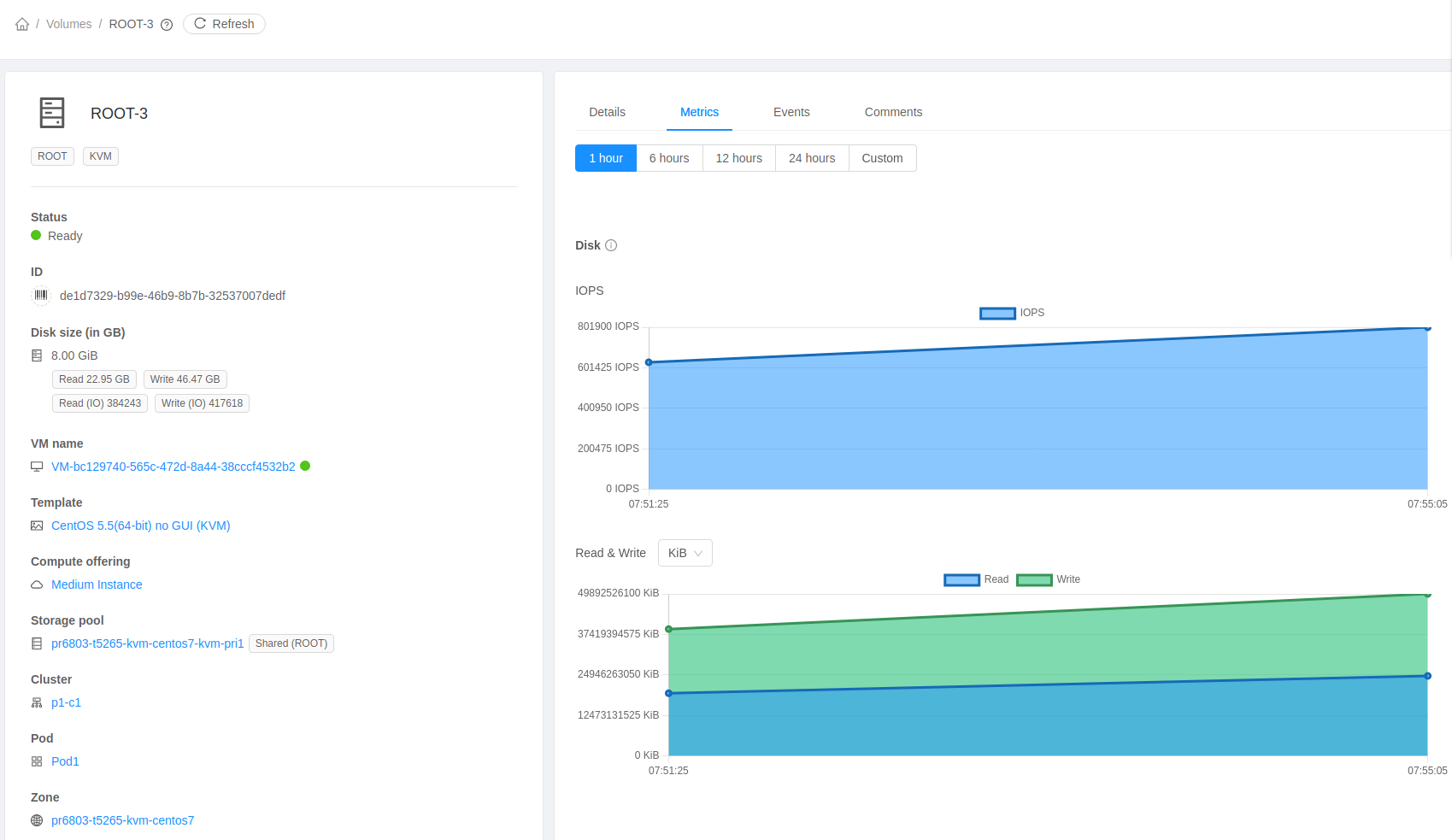Click the Volumes breadcrumb link

(68, 24)
